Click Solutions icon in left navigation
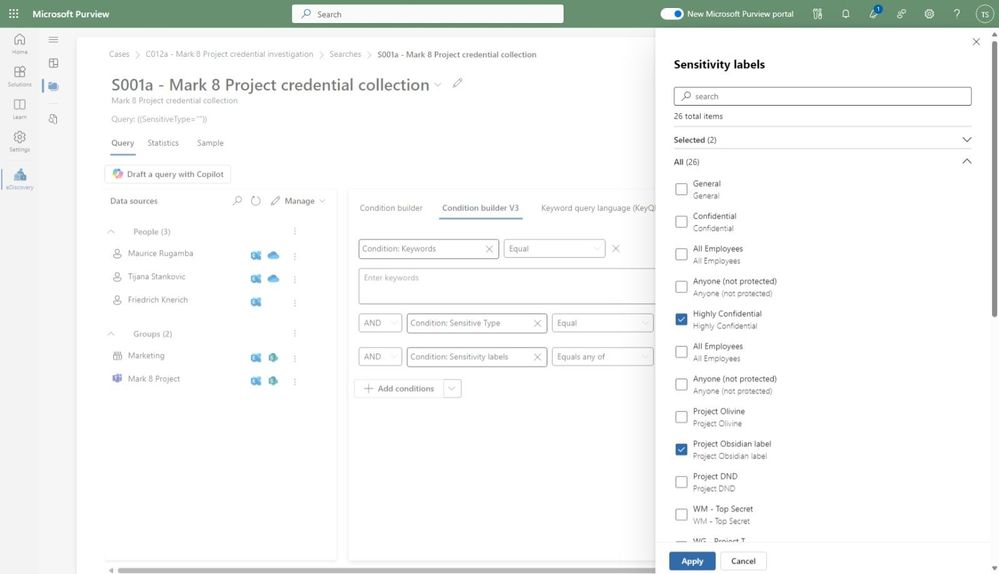Viewport: 999px width, 574px height. pyautogui.click(x=19, y=75)
